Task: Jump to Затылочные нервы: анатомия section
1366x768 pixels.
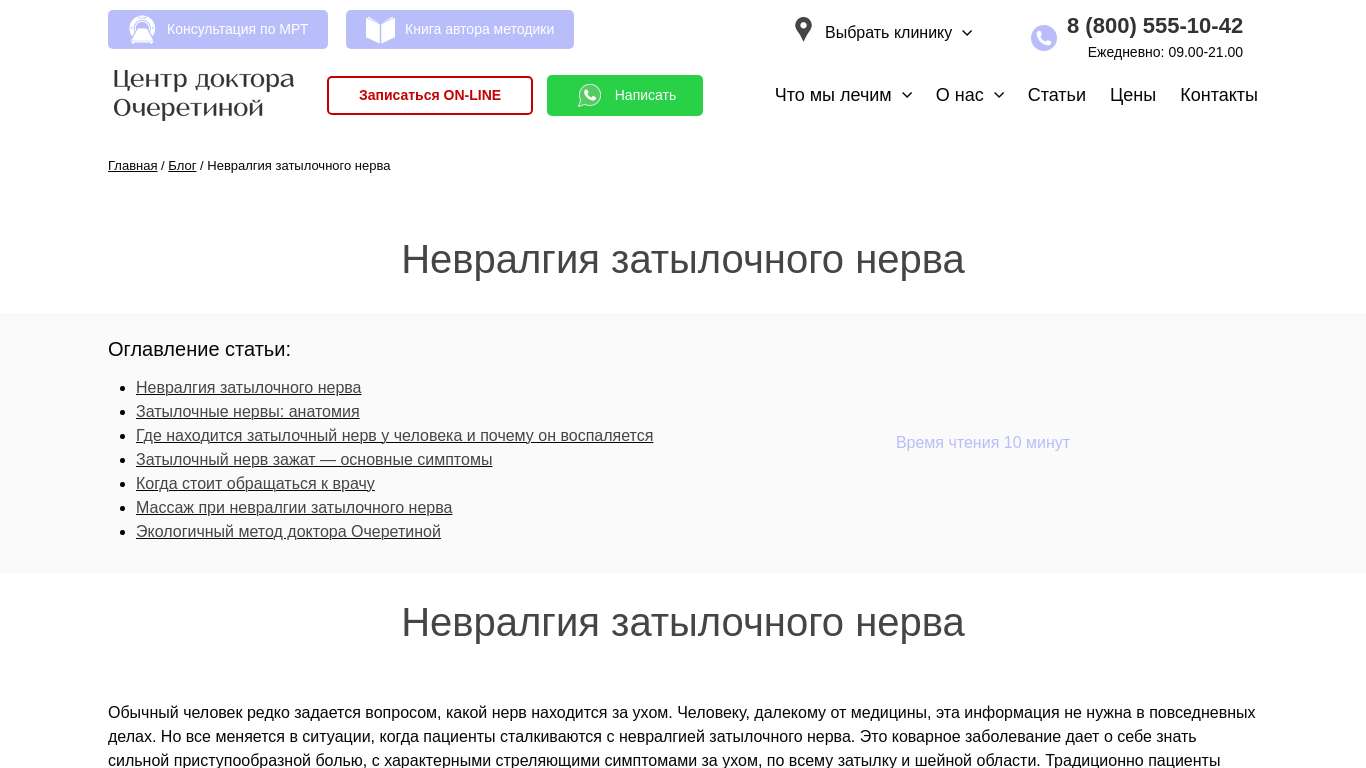Action: click(247, 412)
